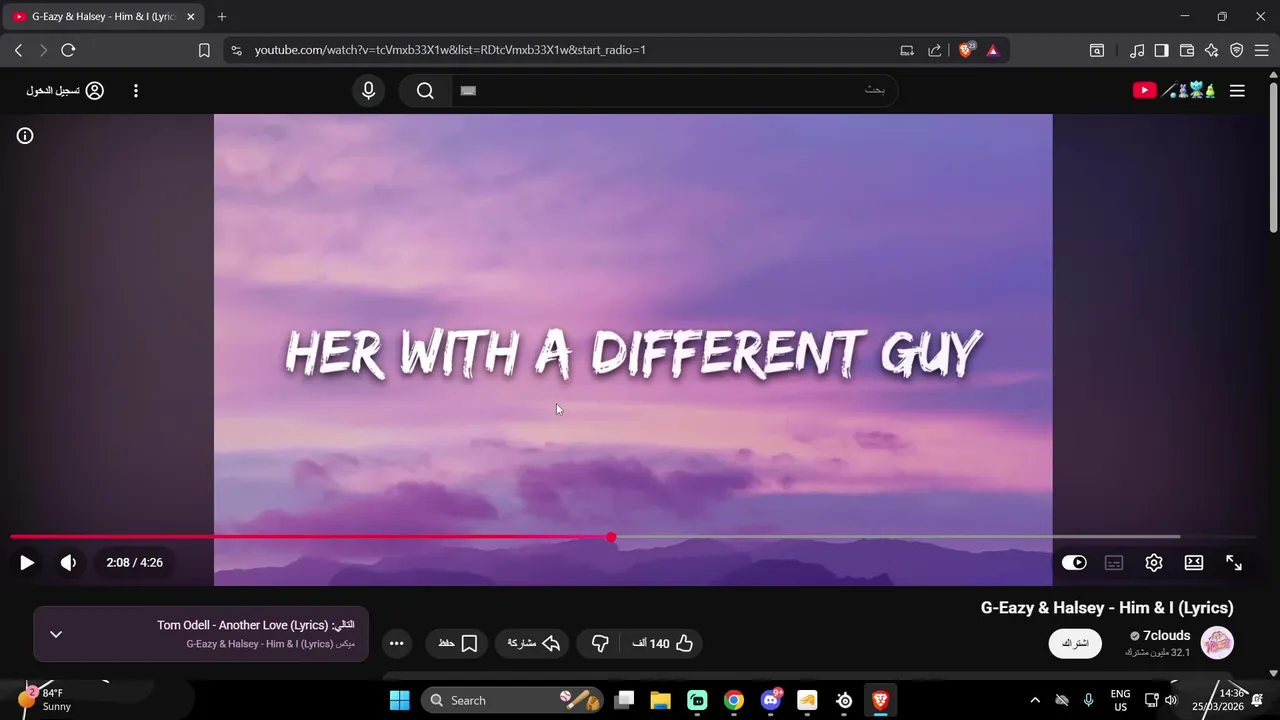Viewport: 1280px width, 720px height.
Task: Open the weather widget showing Sunny
Action: [x=45, y=700]
